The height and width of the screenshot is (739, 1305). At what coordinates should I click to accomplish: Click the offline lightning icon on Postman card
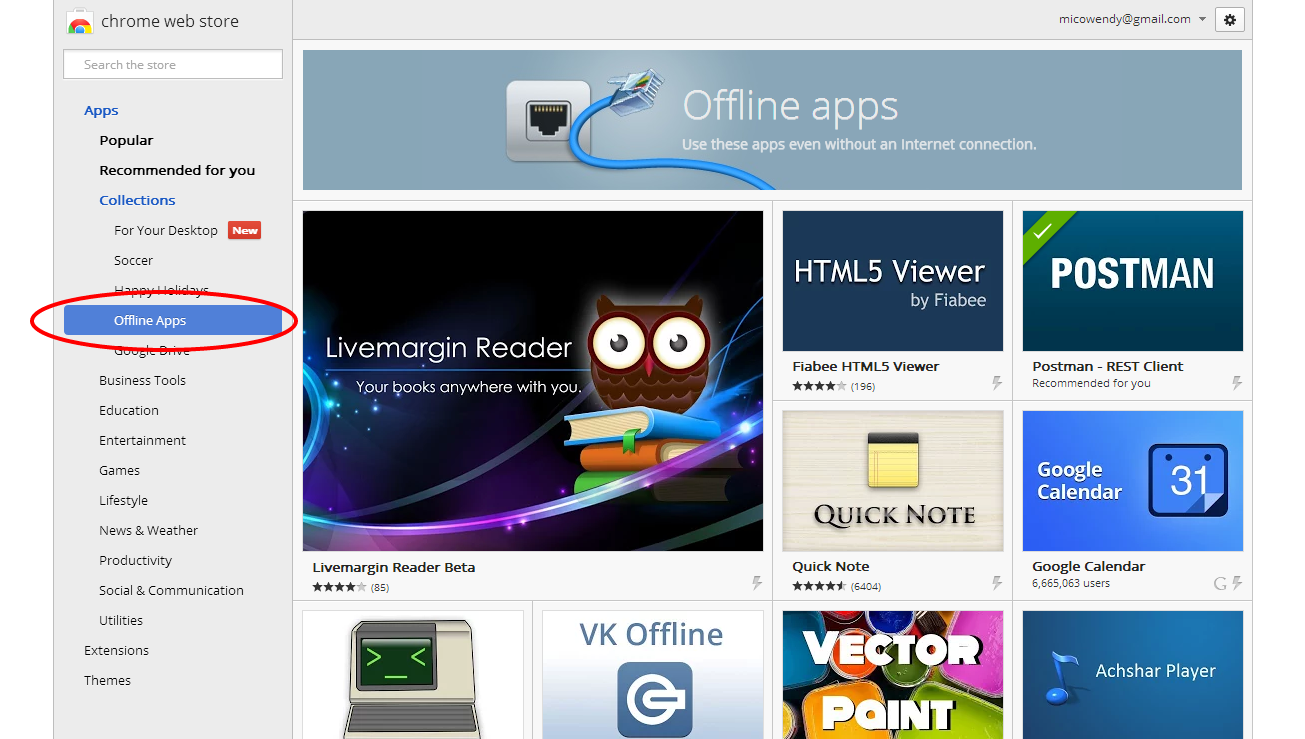tap(1237, 384)
